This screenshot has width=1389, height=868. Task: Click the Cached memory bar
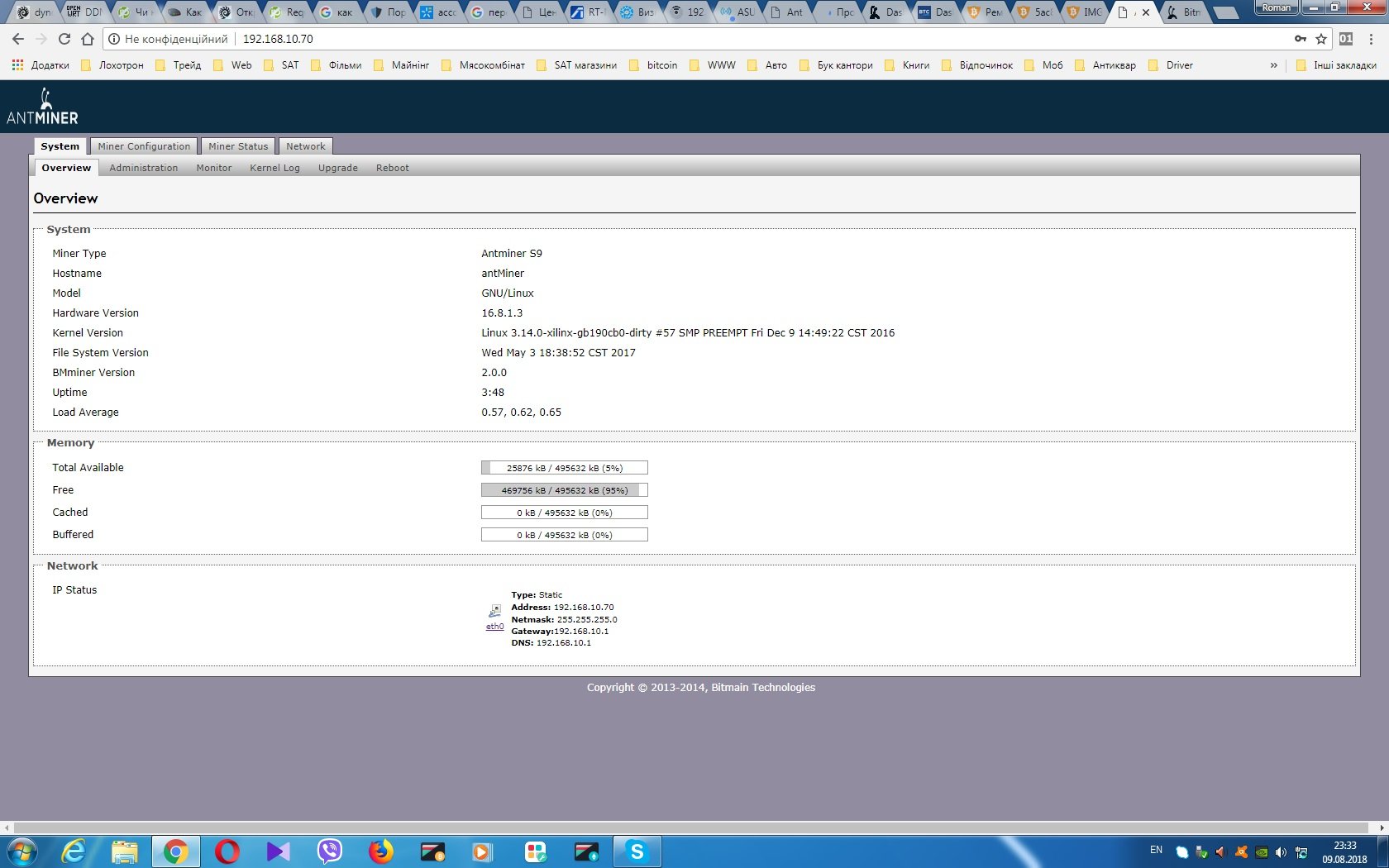(565, 513)
